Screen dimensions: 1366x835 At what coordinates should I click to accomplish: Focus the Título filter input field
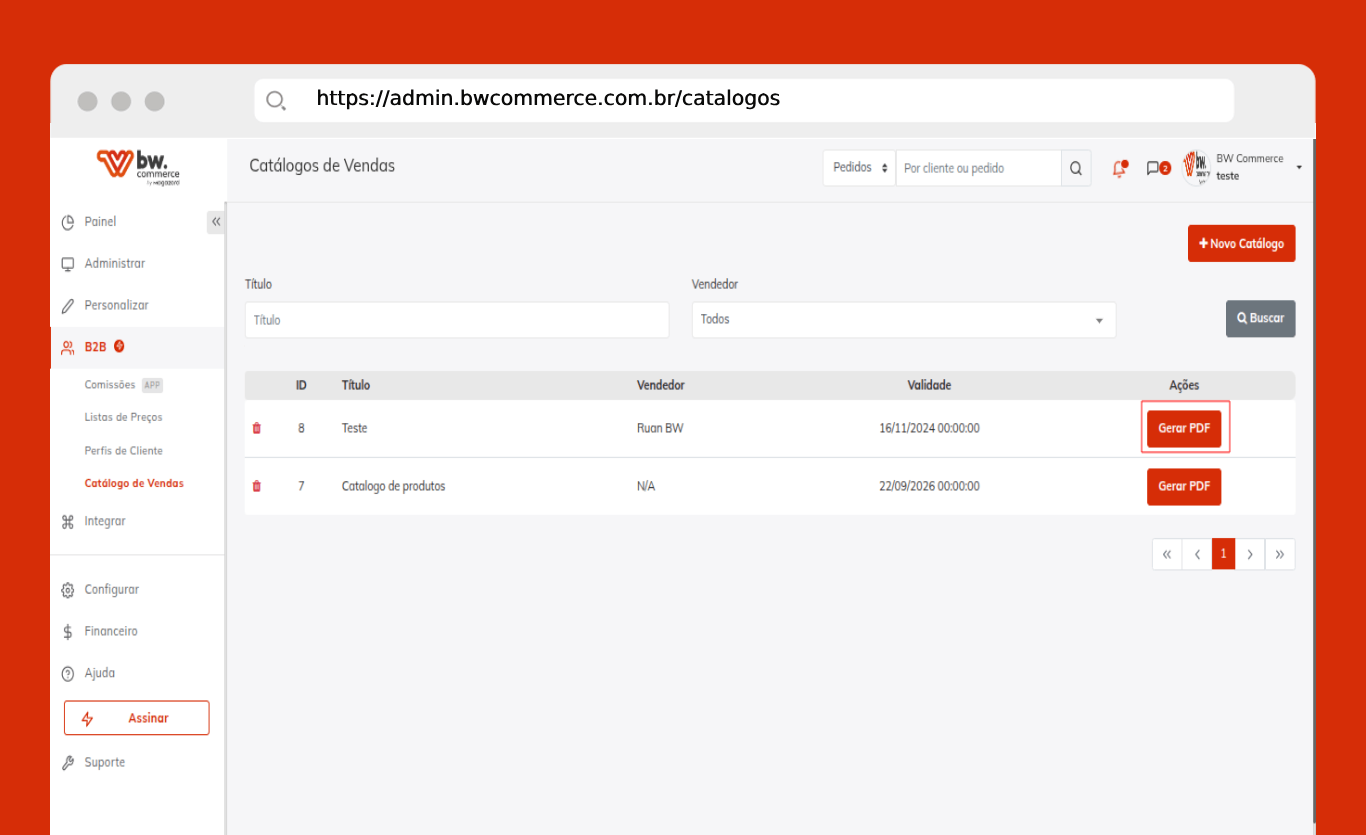tap(457, 320)
